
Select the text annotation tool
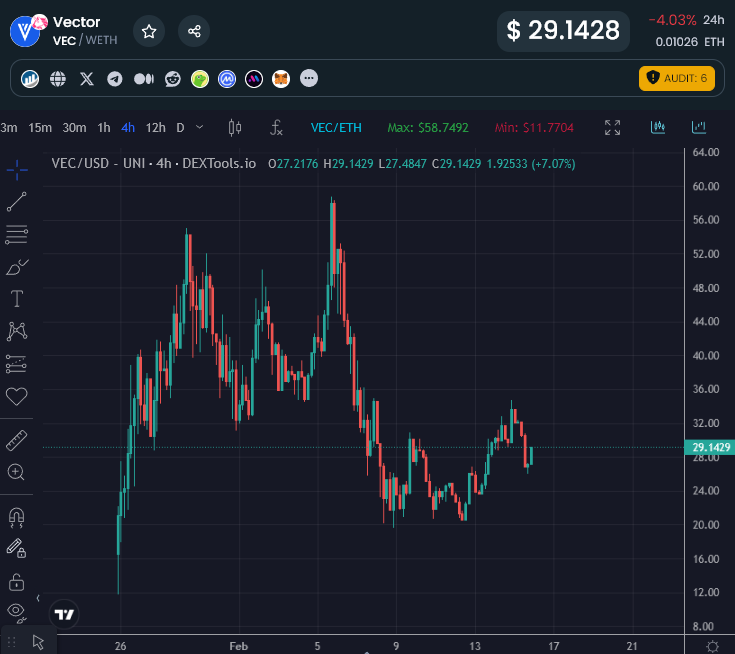[17, 299]
